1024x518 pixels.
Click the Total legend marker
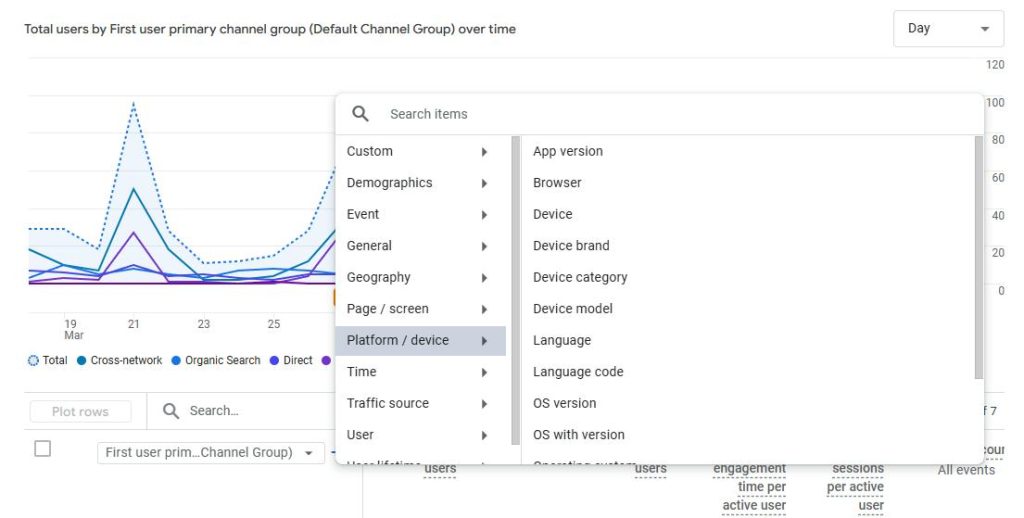click(33, 361)
